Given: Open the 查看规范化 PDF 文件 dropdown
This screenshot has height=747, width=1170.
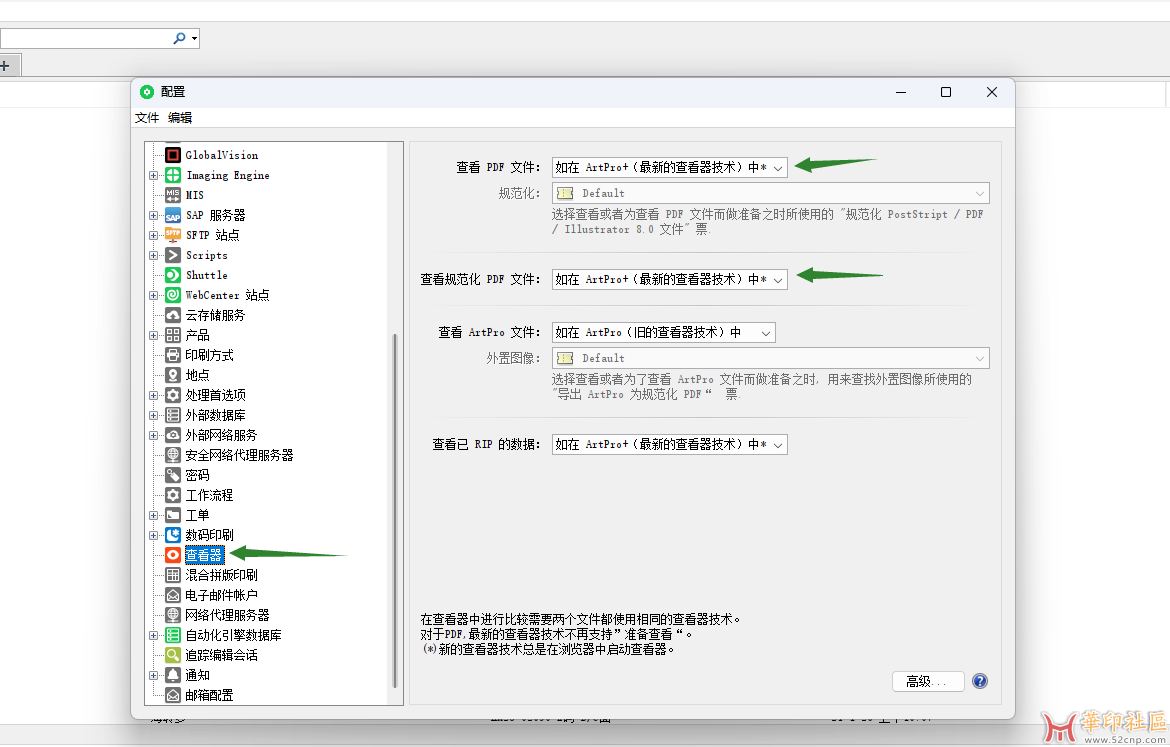Looking at the screenshot, I should [x=669, y=279].
